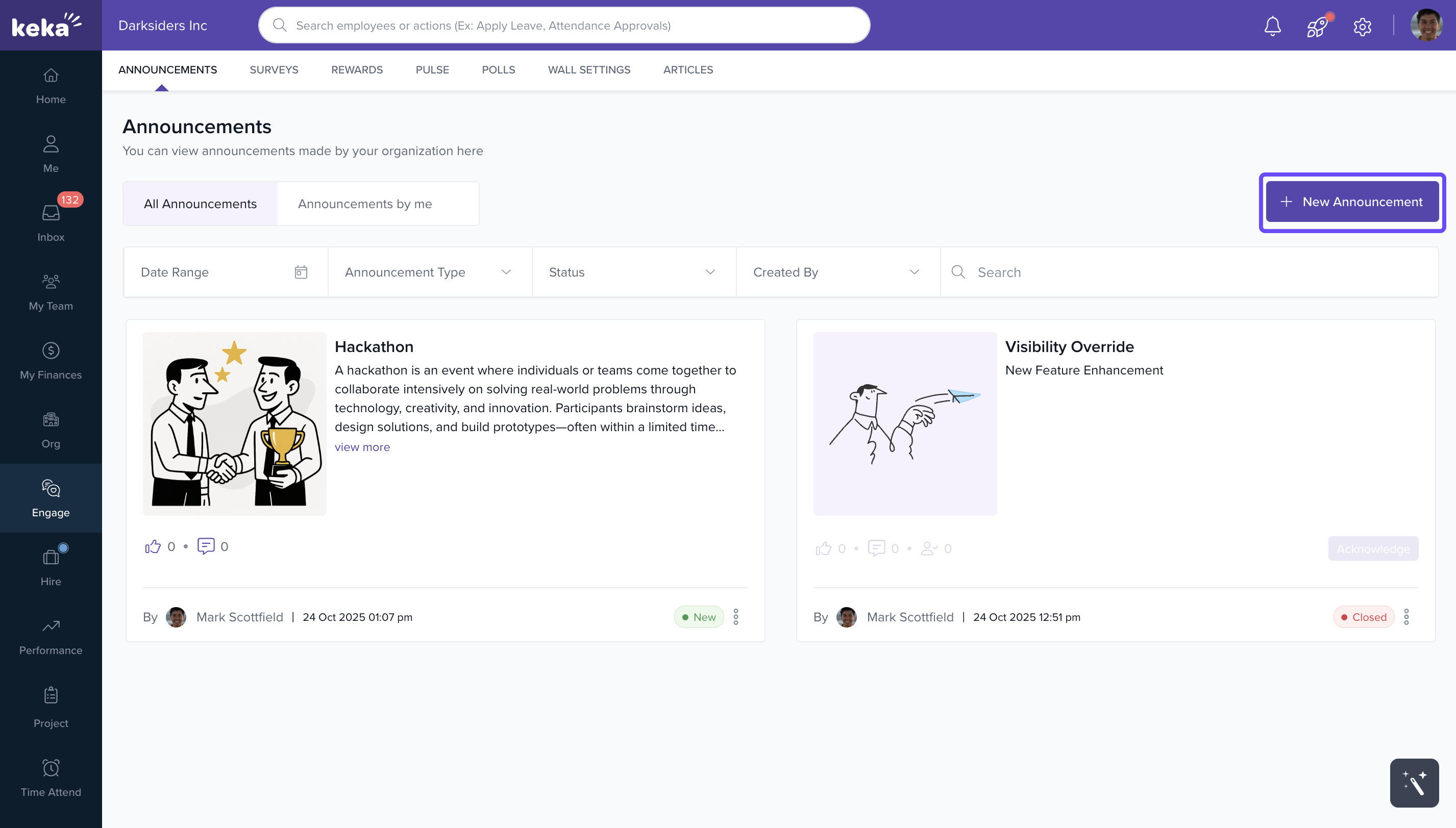Open the settings gear icon

tap(1362, 26)
